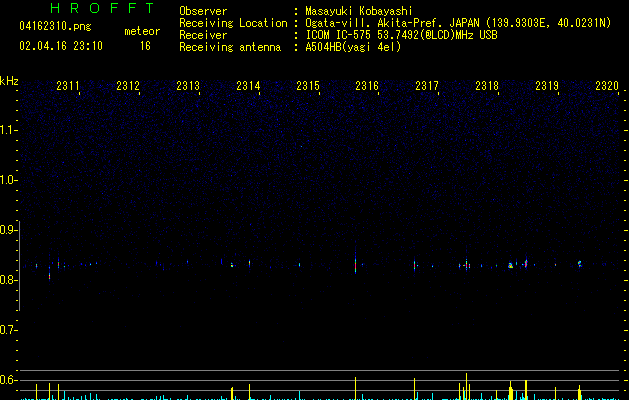Select observer name Masayuki Kobayashi
This screenshot has height=400, width=629.
pyautogui.click(x=359, y=11)
